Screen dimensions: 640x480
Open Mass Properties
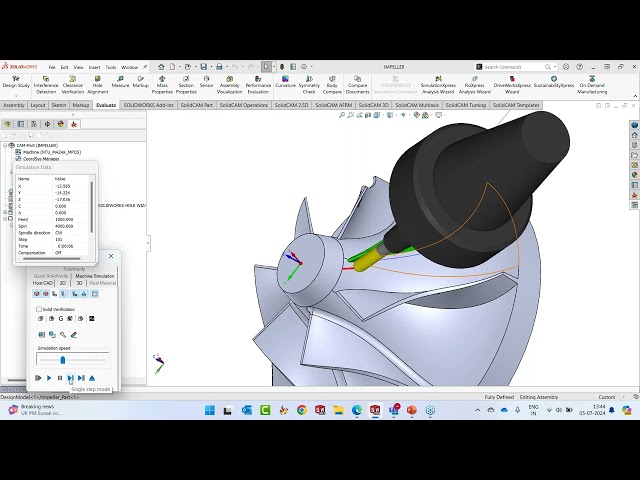pos(162,85)
